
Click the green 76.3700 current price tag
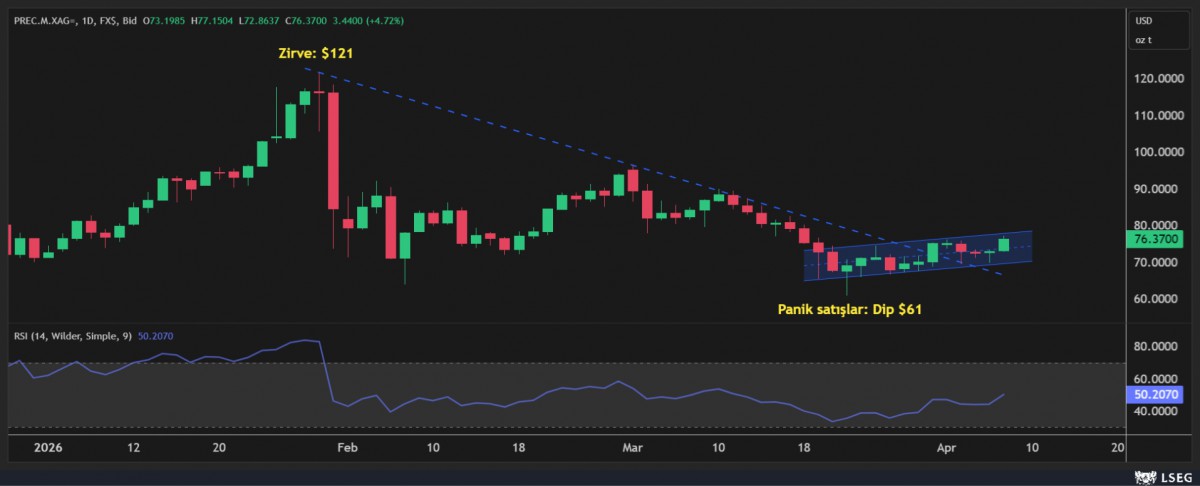pos(1155,240)
